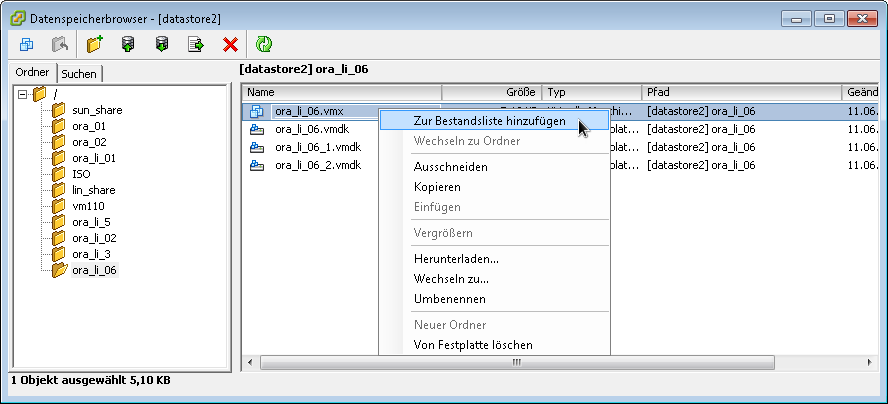This screenshot has height=404, width=888.
Task: Switch to the Suchen tab
Action: tap(80, 74)
